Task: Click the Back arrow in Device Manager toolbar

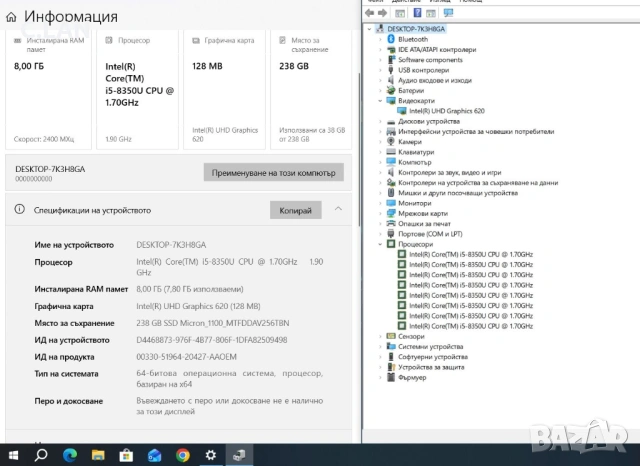Action: coord(369,13)
